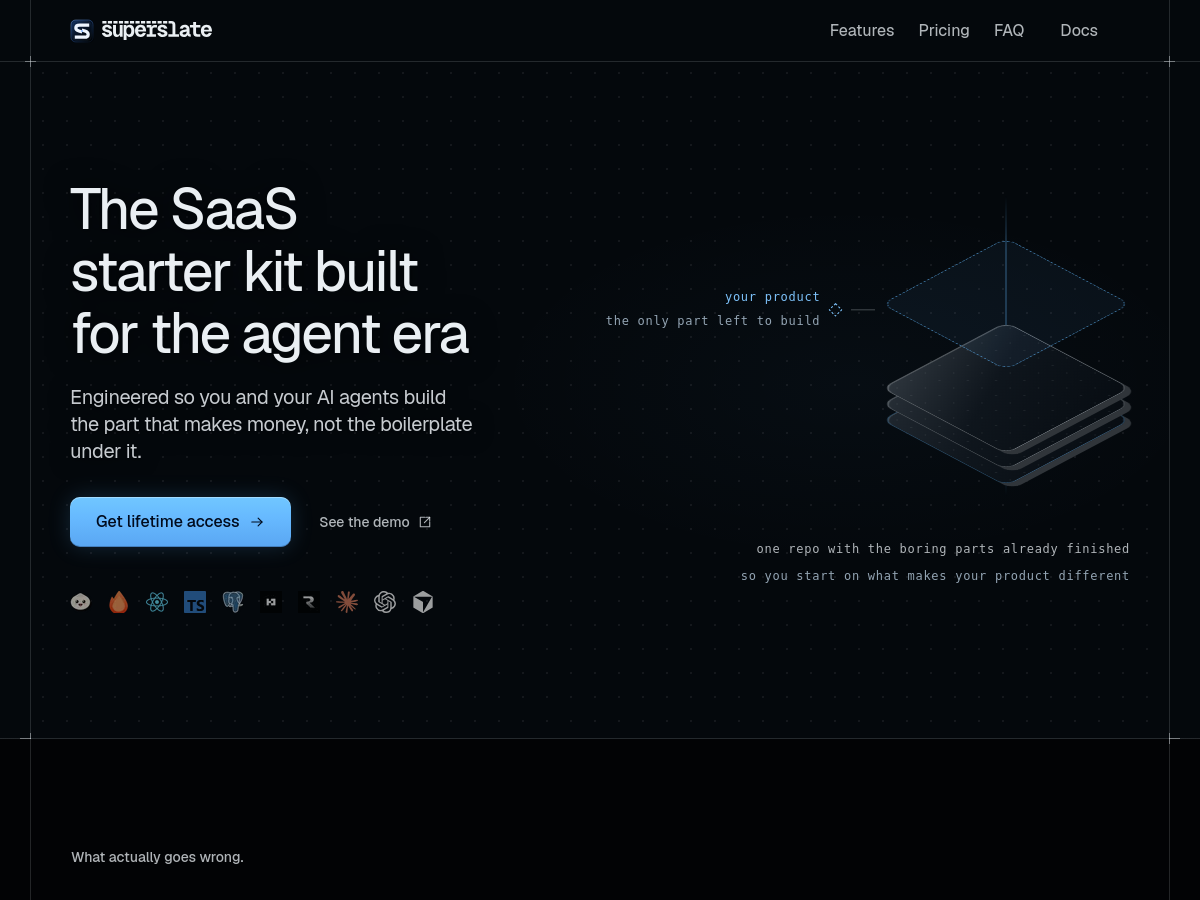1200x900 pixels.
Task: Click the OpenAI knot logo
Action: [385, 602]
